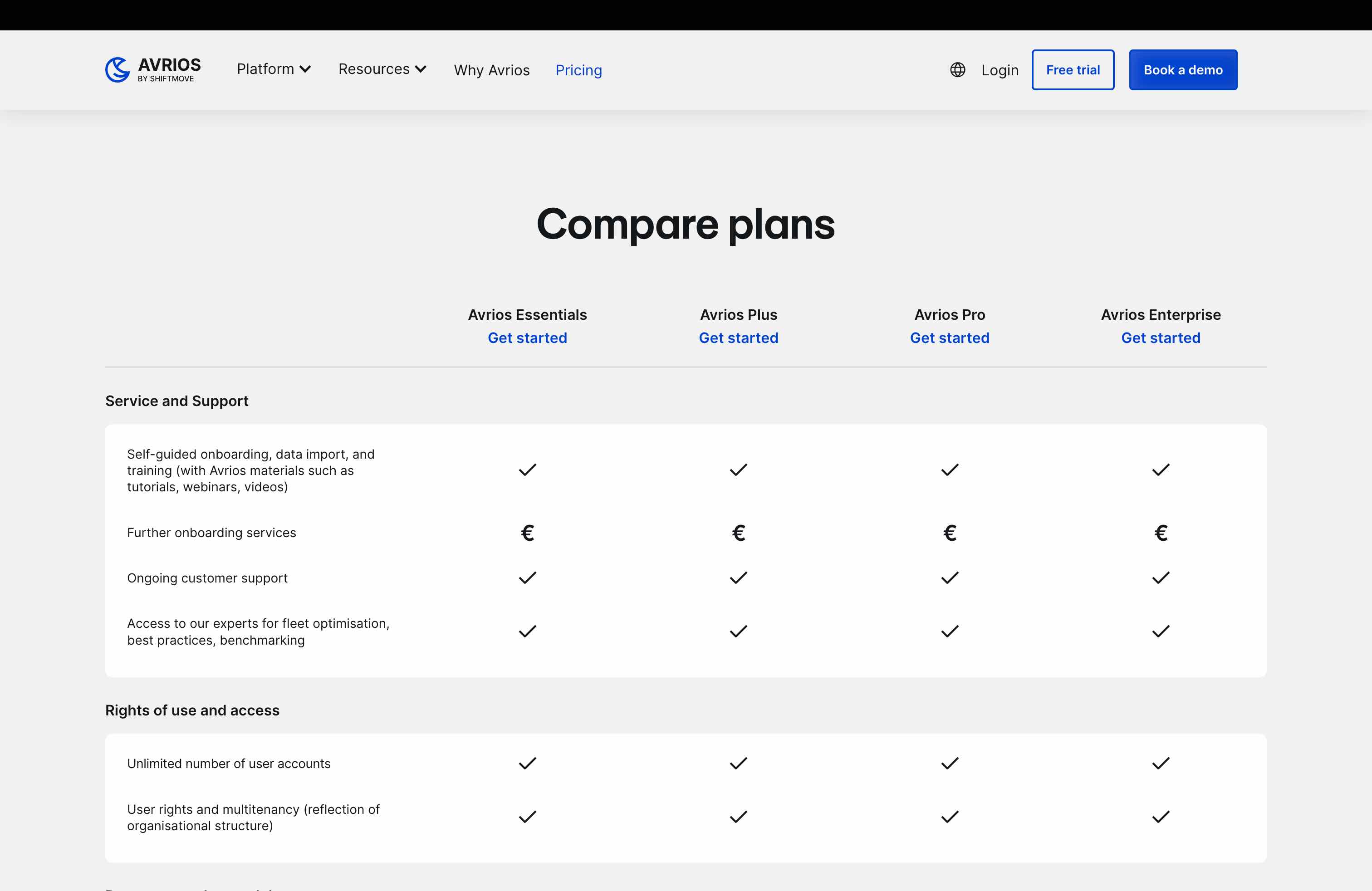The height and width of the screenshot is (891, 1372).
Task: Expand the Platform dropdown menu
Action: [274, 69]
